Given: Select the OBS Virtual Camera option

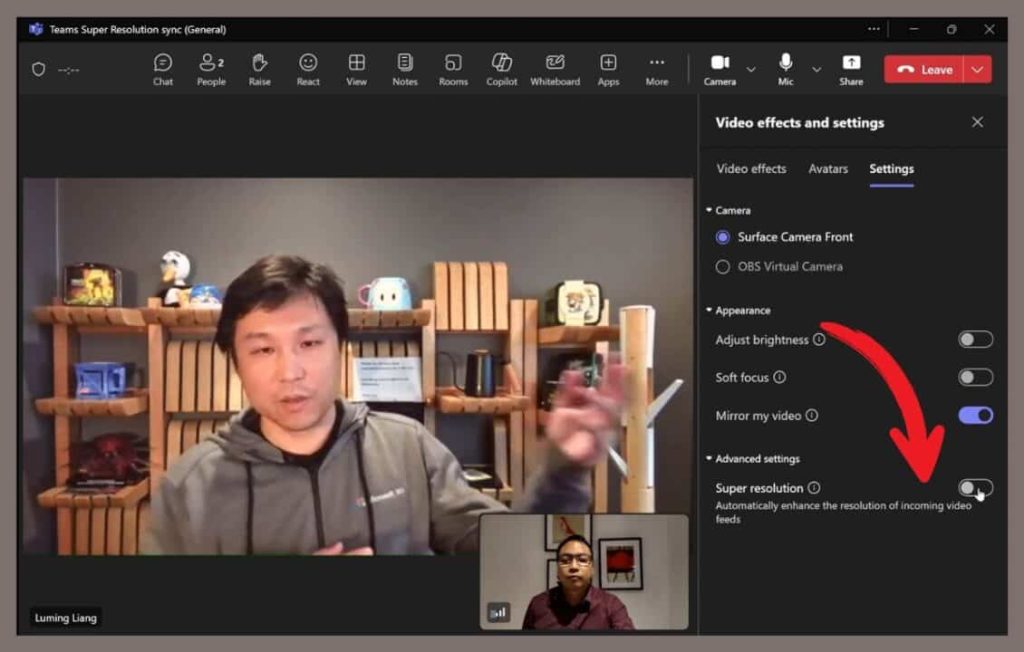Looking at the screenshot, I should 723,267.
